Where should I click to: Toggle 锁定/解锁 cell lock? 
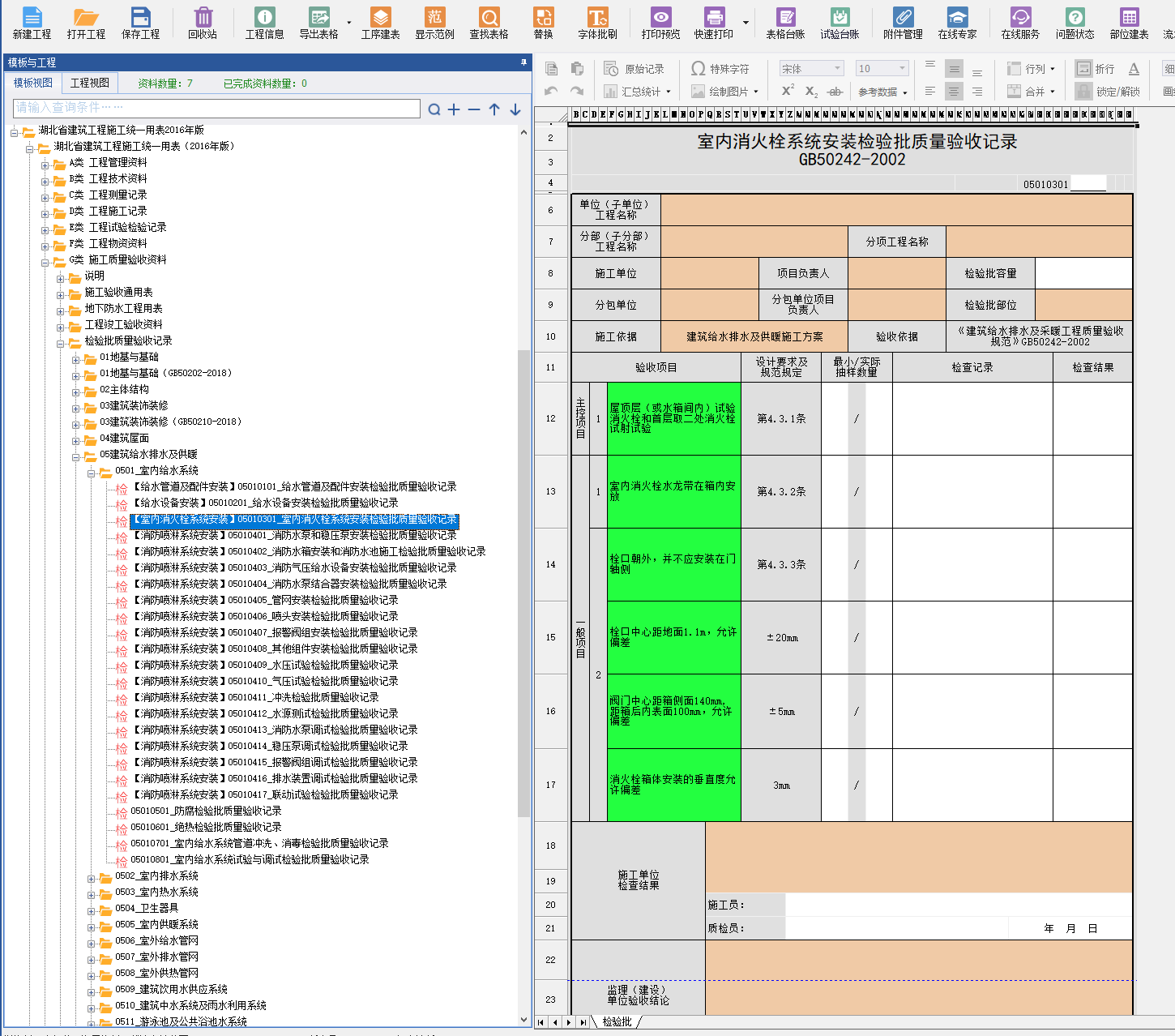coord(1108,92)
